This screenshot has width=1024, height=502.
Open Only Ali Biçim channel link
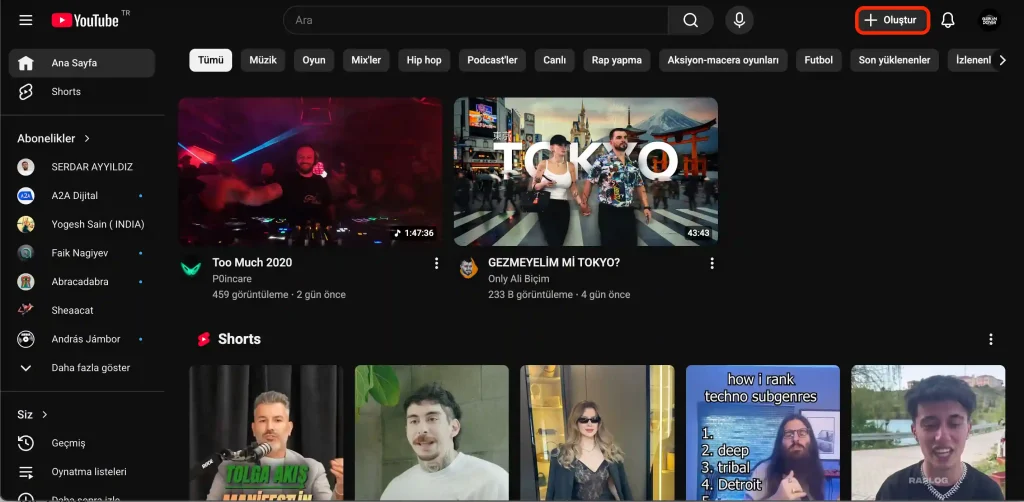[x=519, y=279]
